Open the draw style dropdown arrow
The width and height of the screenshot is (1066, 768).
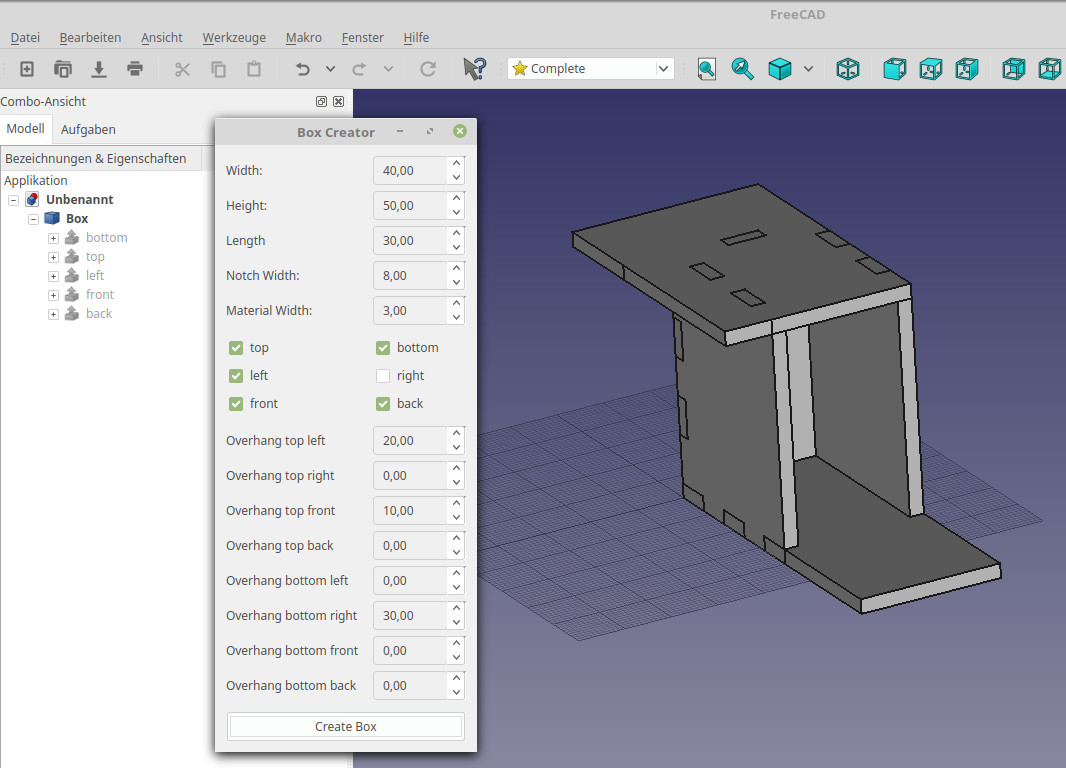pyautogui.click(x=808, y=69)
